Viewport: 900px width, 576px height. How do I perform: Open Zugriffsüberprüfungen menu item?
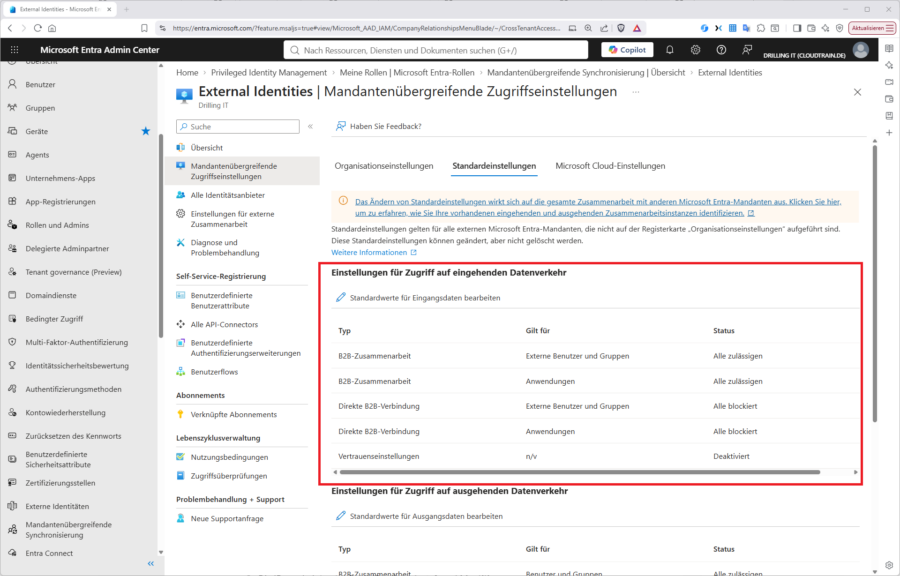228,476
